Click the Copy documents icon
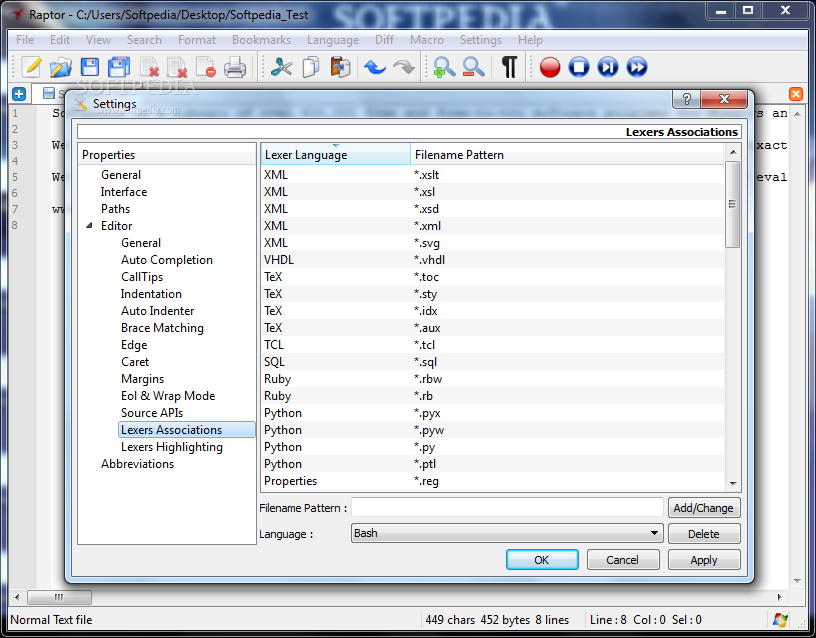 311,67
